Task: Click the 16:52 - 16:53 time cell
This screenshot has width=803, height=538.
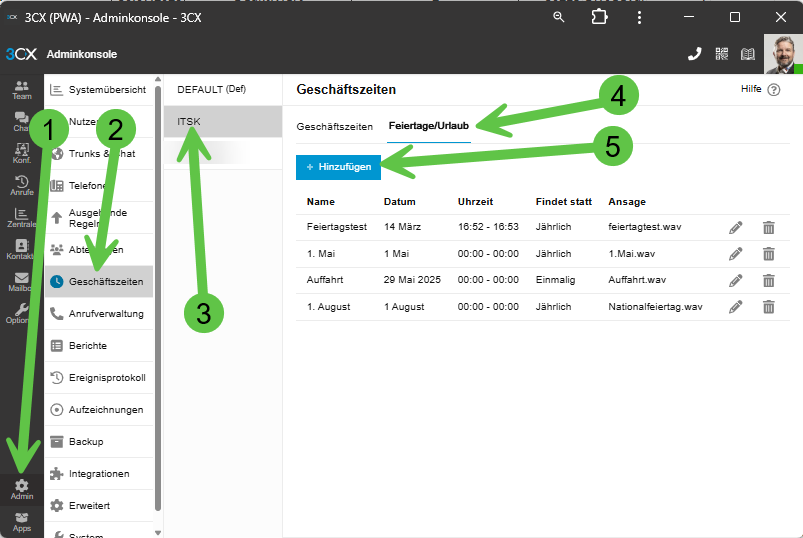Action: 488,227
